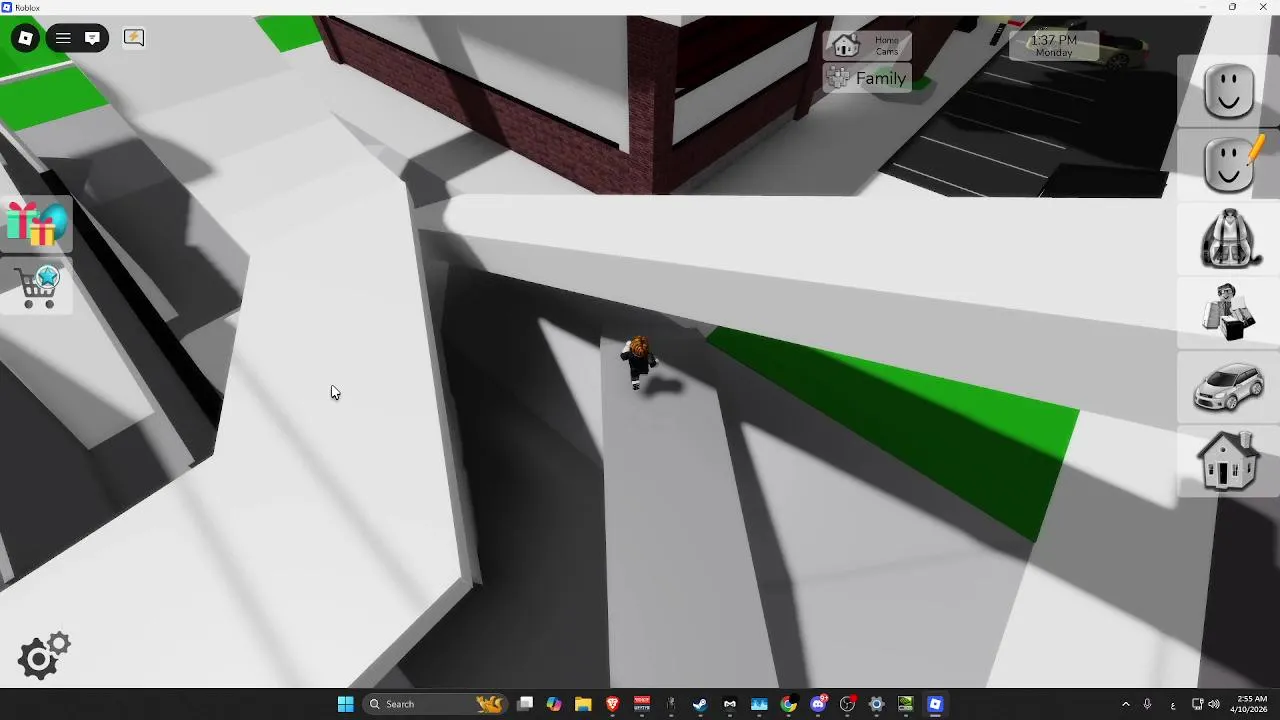Screen dimensions: 1280x720
Task: Open the houses icon on right sidebar
Action: 1229,461
